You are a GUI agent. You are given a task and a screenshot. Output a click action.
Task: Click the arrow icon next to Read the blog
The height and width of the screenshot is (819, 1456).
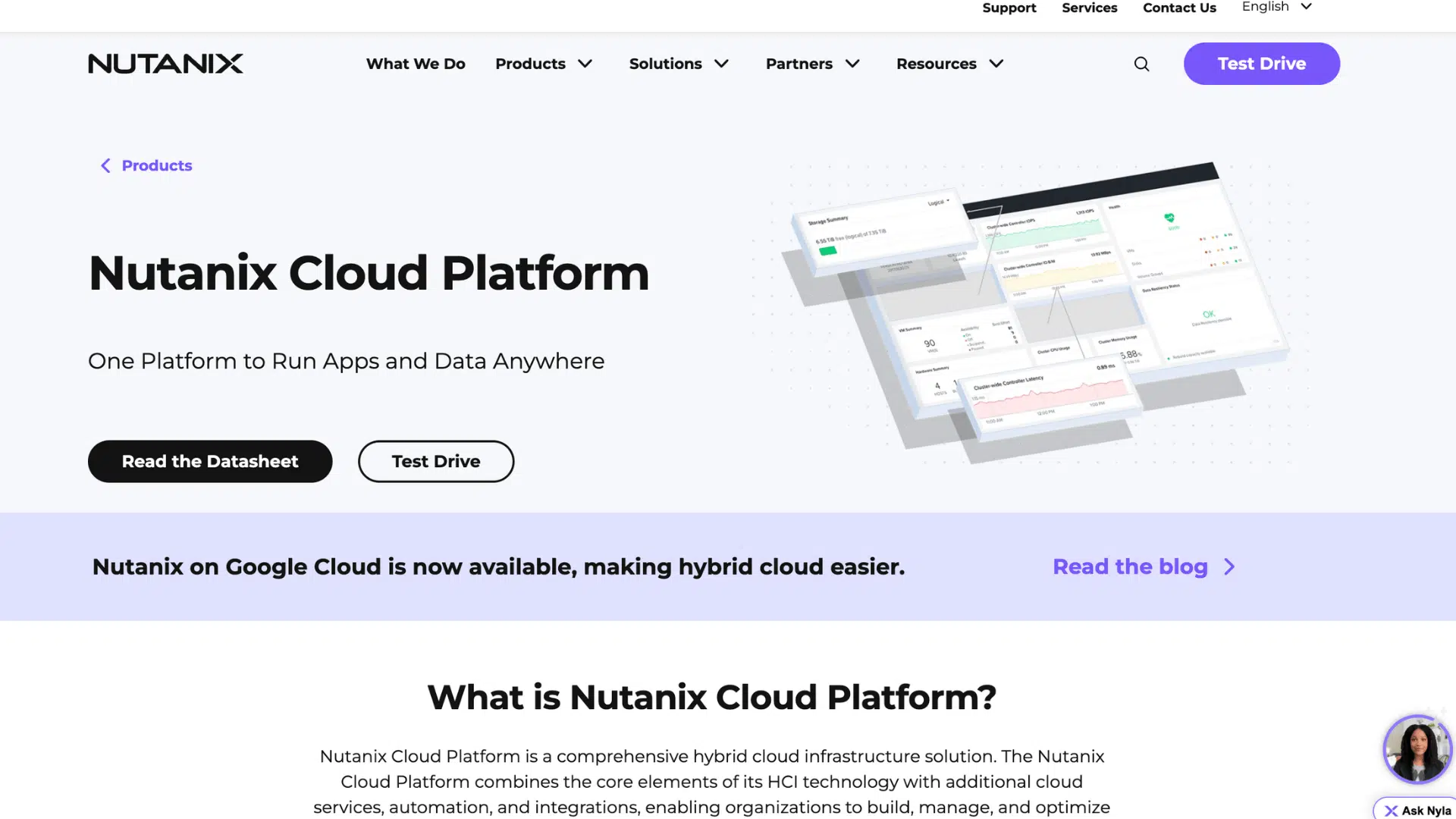click(x=1229, y=566)
